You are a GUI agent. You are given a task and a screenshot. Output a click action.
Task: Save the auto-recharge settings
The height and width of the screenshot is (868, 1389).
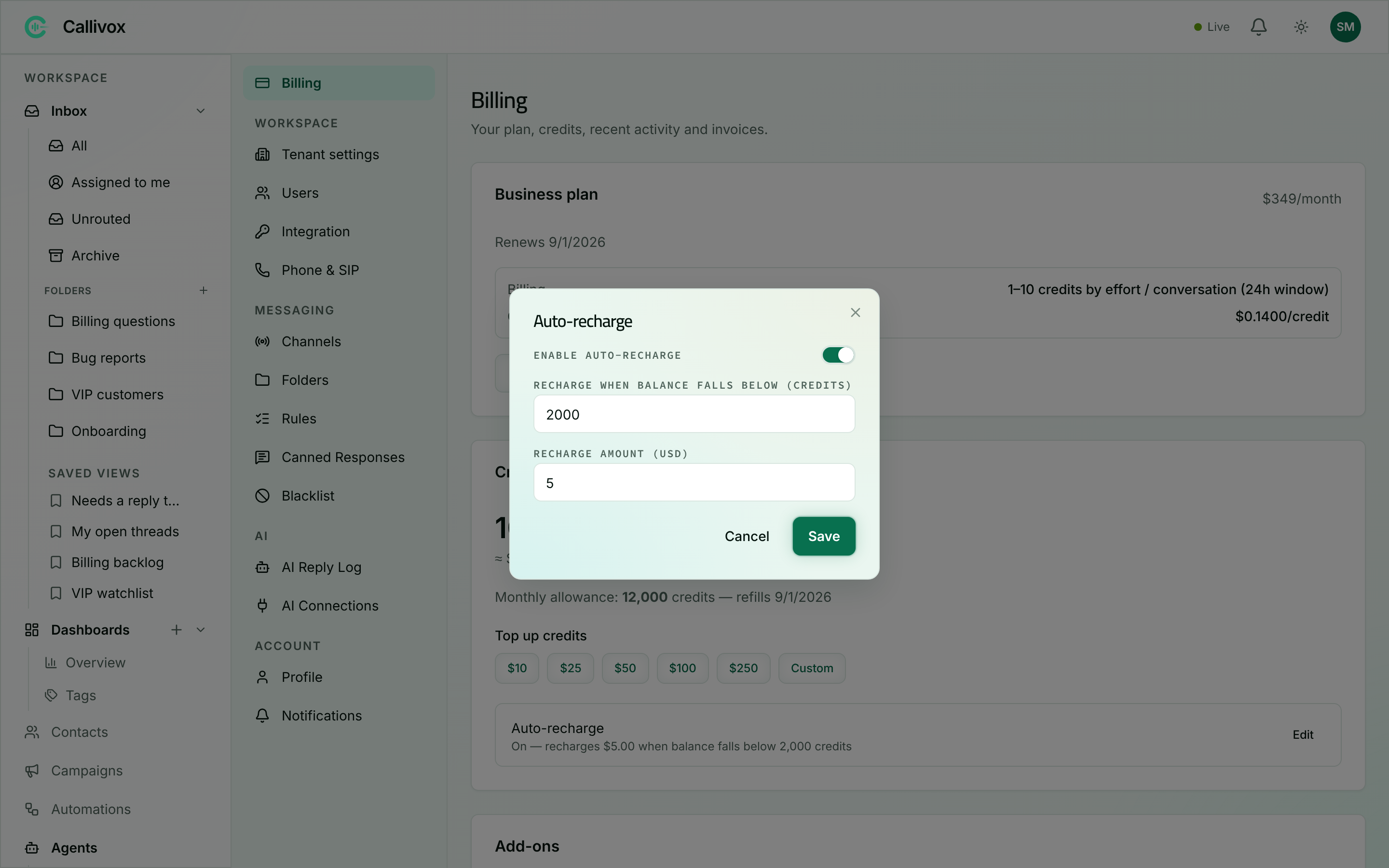coord(824,536)
